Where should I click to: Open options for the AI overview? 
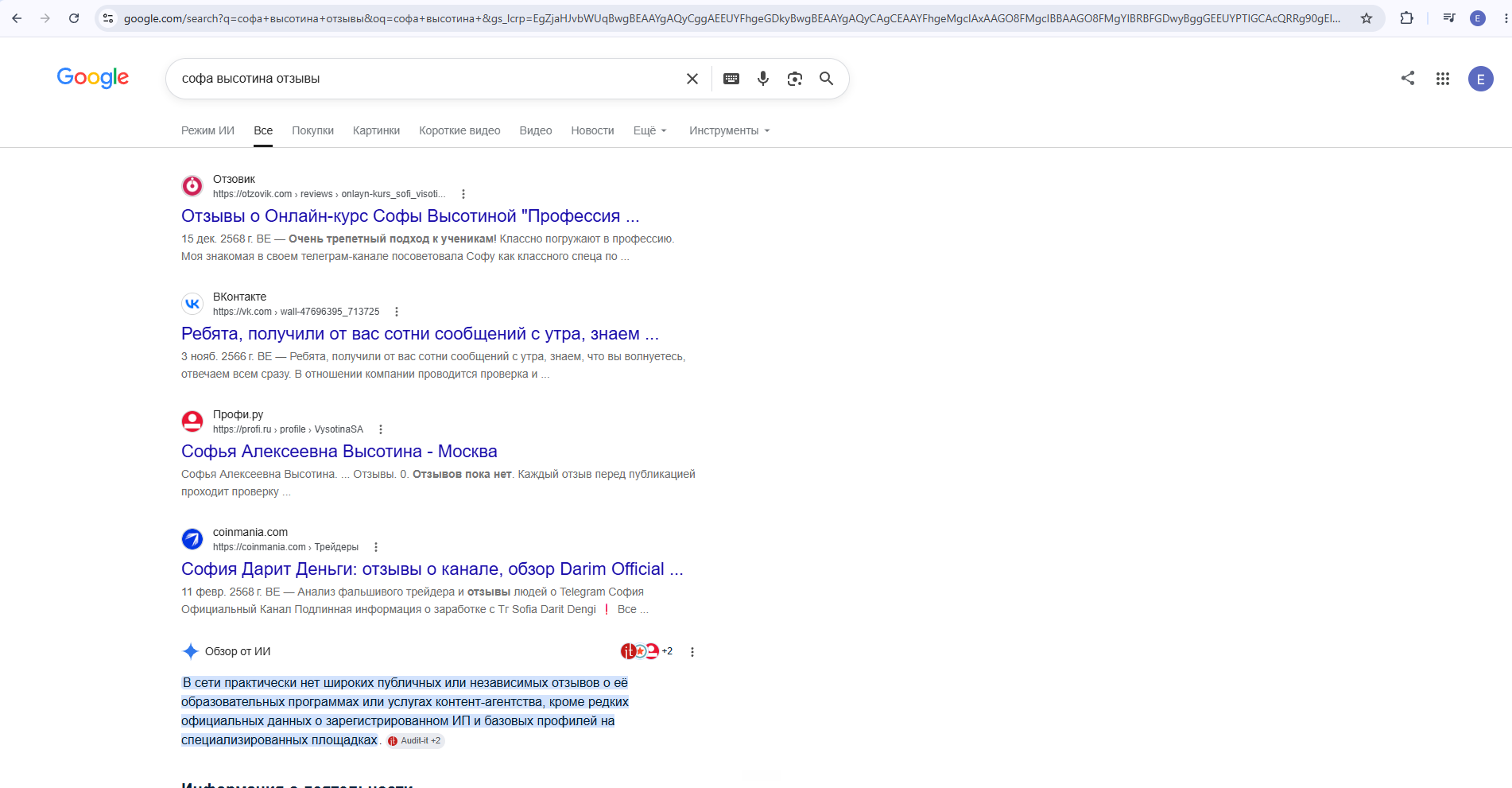point(692,652)
